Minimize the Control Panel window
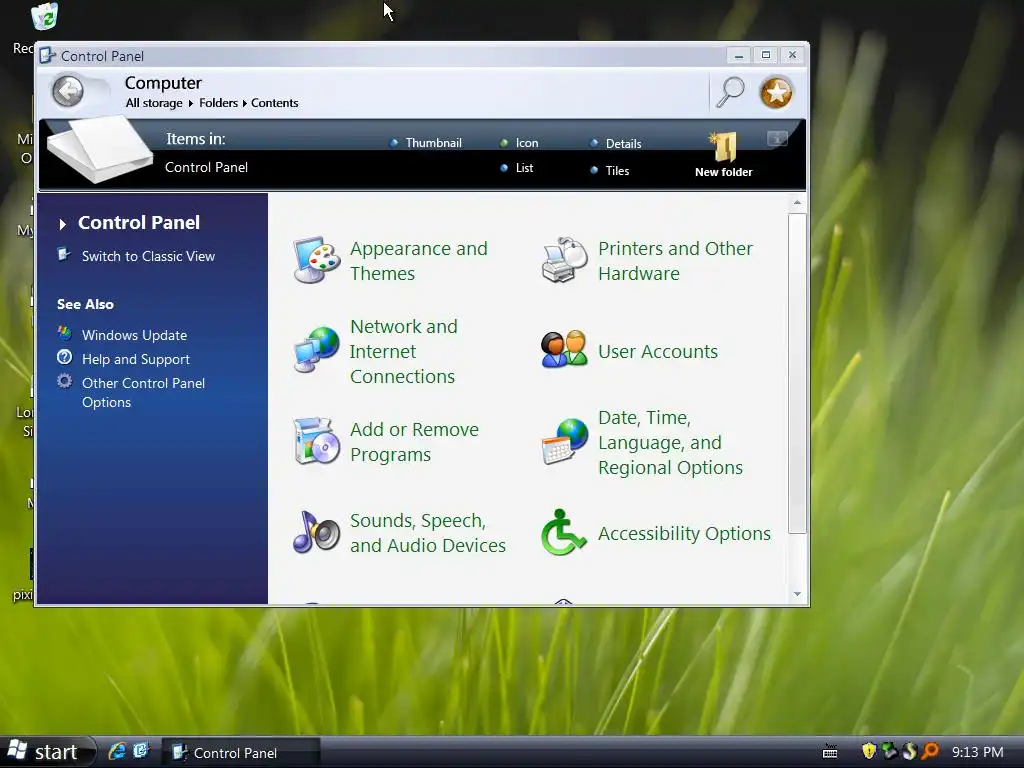The image size is (1024, 768). click(x=739, y=56)
